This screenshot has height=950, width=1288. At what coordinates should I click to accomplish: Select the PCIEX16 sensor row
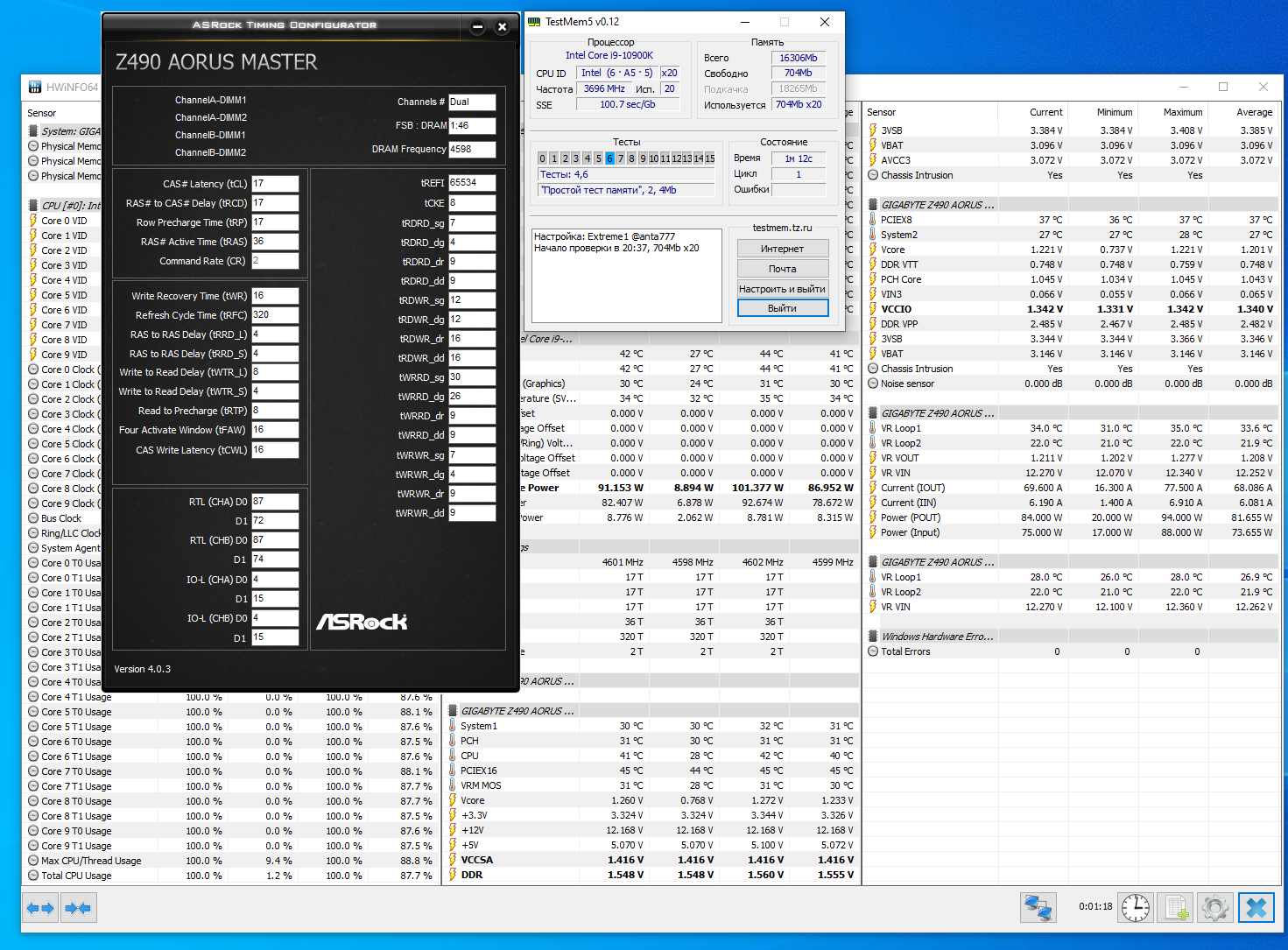[651, 771]
